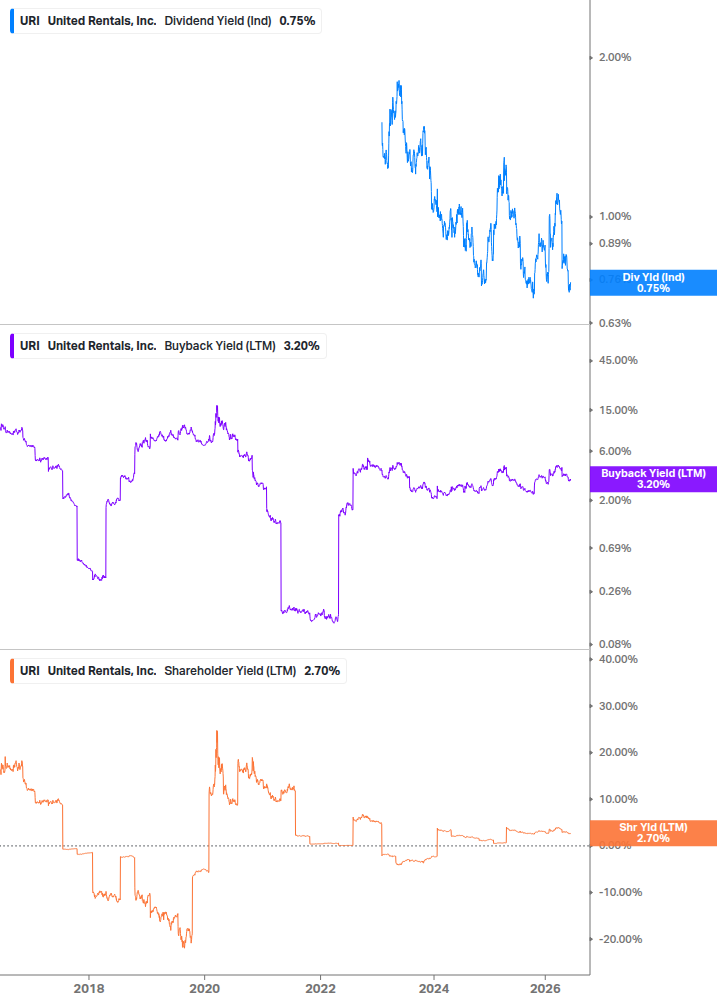Click the 0.89% tick on the dividend yield axis
717x1005 pixels.
(615, 243)
